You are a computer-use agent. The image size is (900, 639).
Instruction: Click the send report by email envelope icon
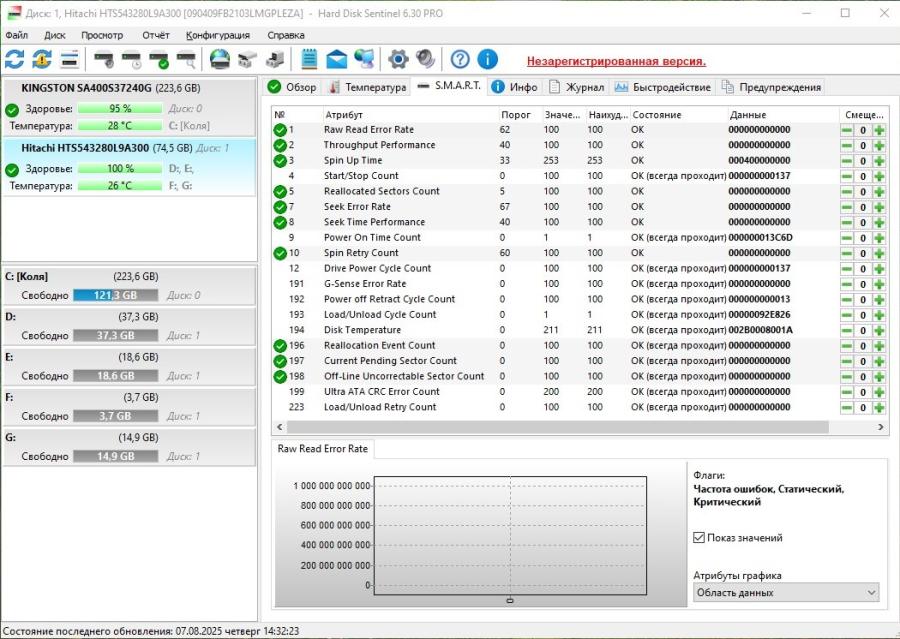[x=336, y=59]
